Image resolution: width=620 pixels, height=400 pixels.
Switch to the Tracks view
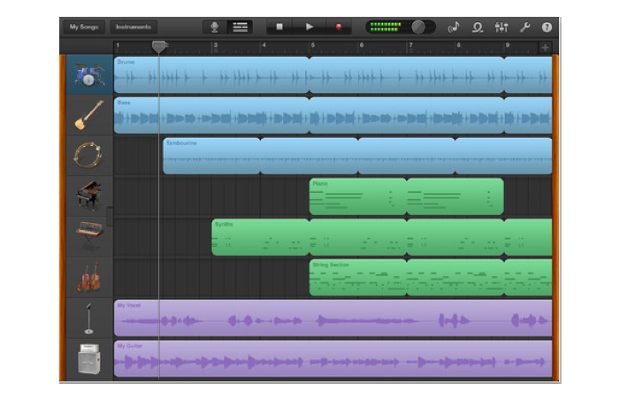pyautogui.click(x=240, y=27)
